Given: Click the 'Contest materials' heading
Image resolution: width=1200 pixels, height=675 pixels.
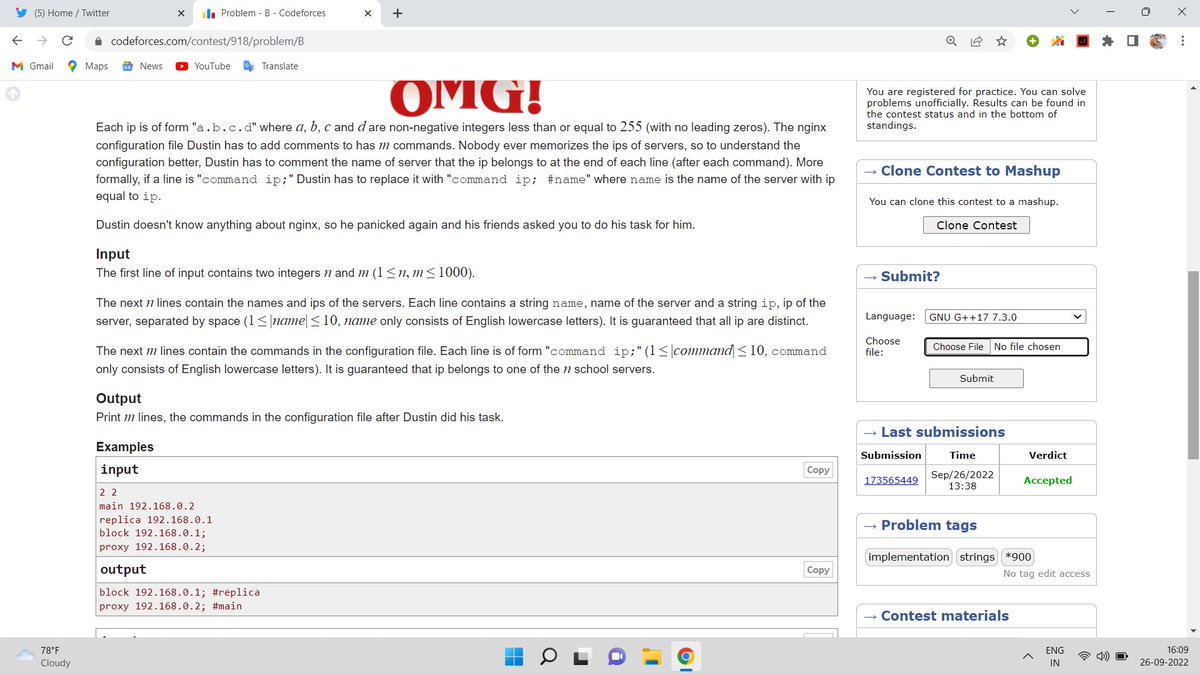Looking at the screenshot, I should pos(945,616).
